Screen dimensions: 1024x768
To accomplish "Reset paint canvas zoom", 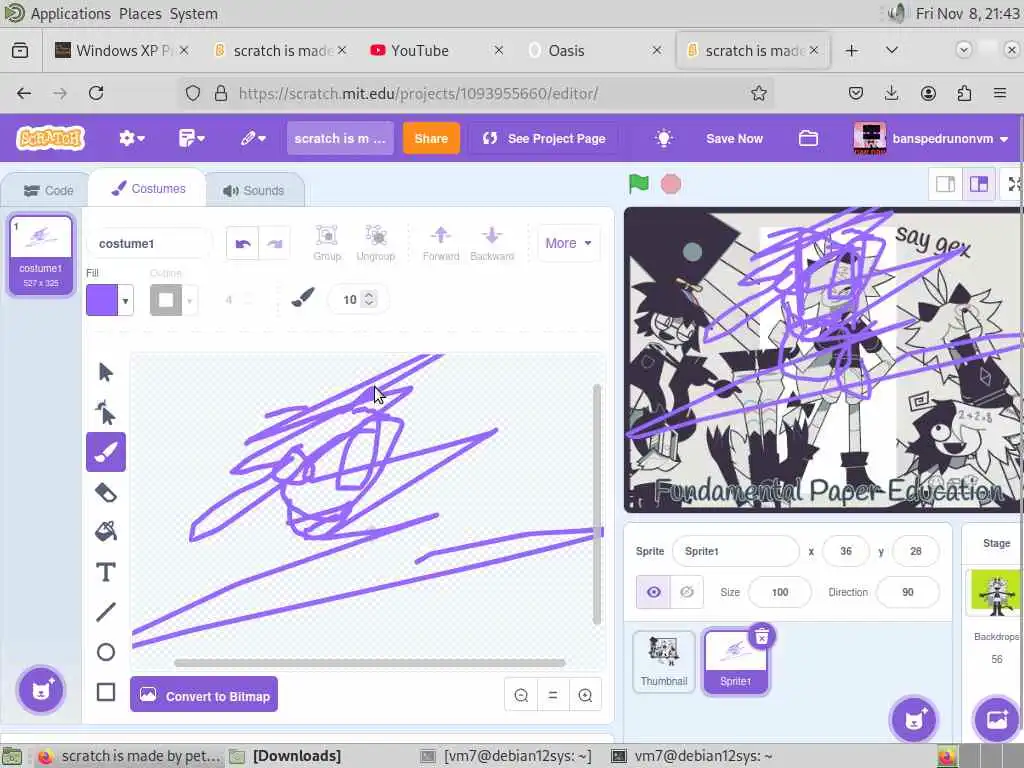I will pos(553,696).
